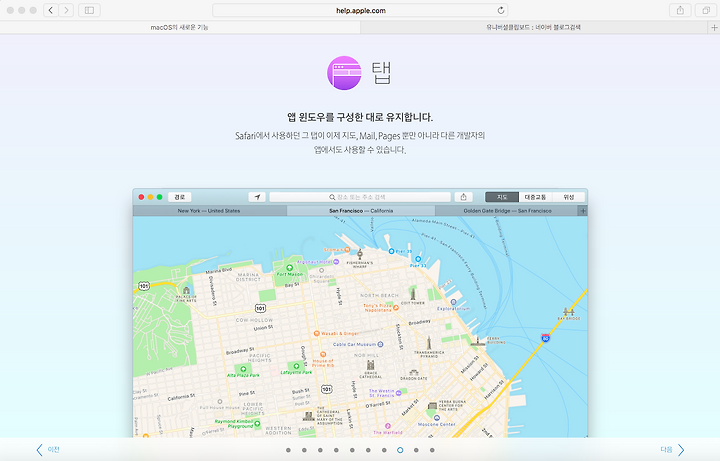720x461 pixels.
Task: Click the Tony's Pizza Napoletana marker
Action: 396,308
